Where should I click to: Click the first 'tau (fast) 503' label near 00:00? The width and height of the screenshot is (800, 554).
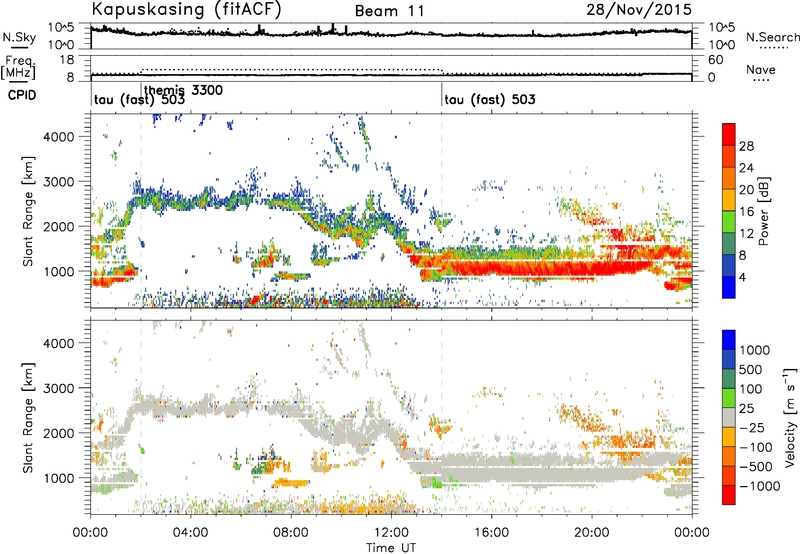click(x=139, y=99)
